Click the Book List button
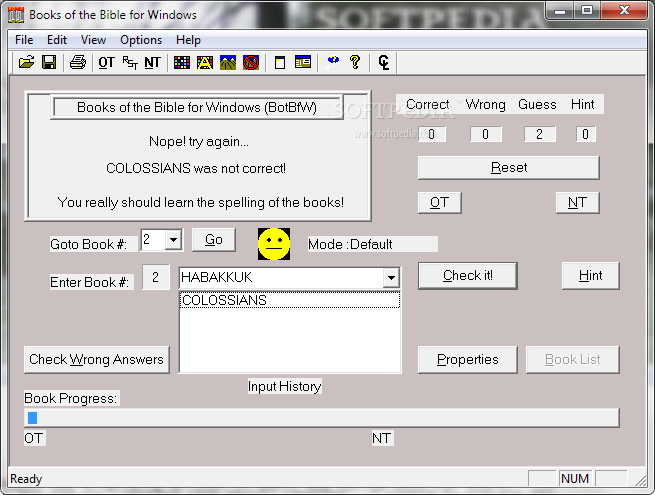655x495 pixels. [x=573, y=360]
